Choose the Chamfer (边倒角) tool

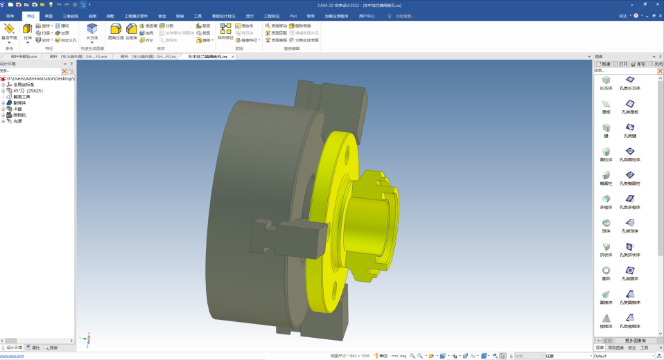pos(131,32)
